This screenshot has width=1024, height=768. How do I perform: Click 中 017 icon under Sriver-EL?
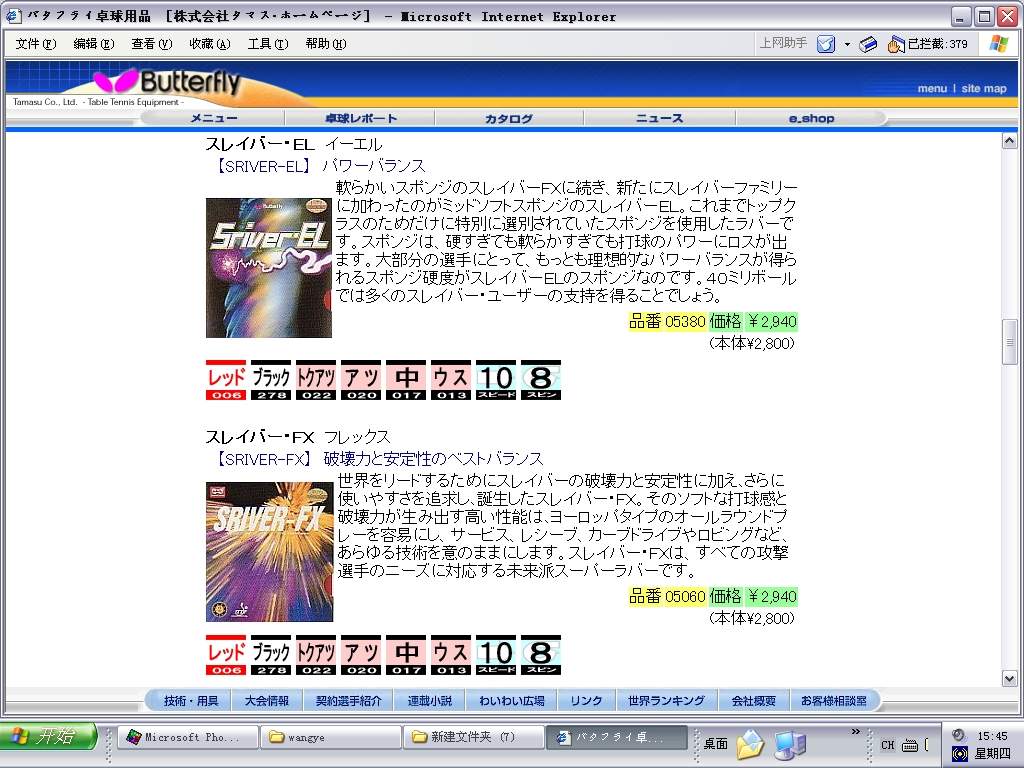click(x=406, y=379)
